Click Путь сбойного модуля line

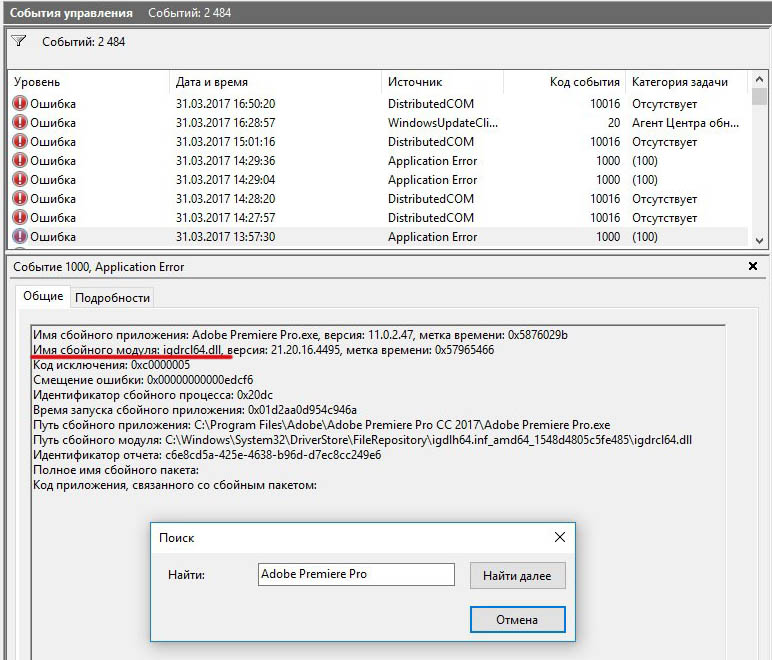(x=362, y=440)
